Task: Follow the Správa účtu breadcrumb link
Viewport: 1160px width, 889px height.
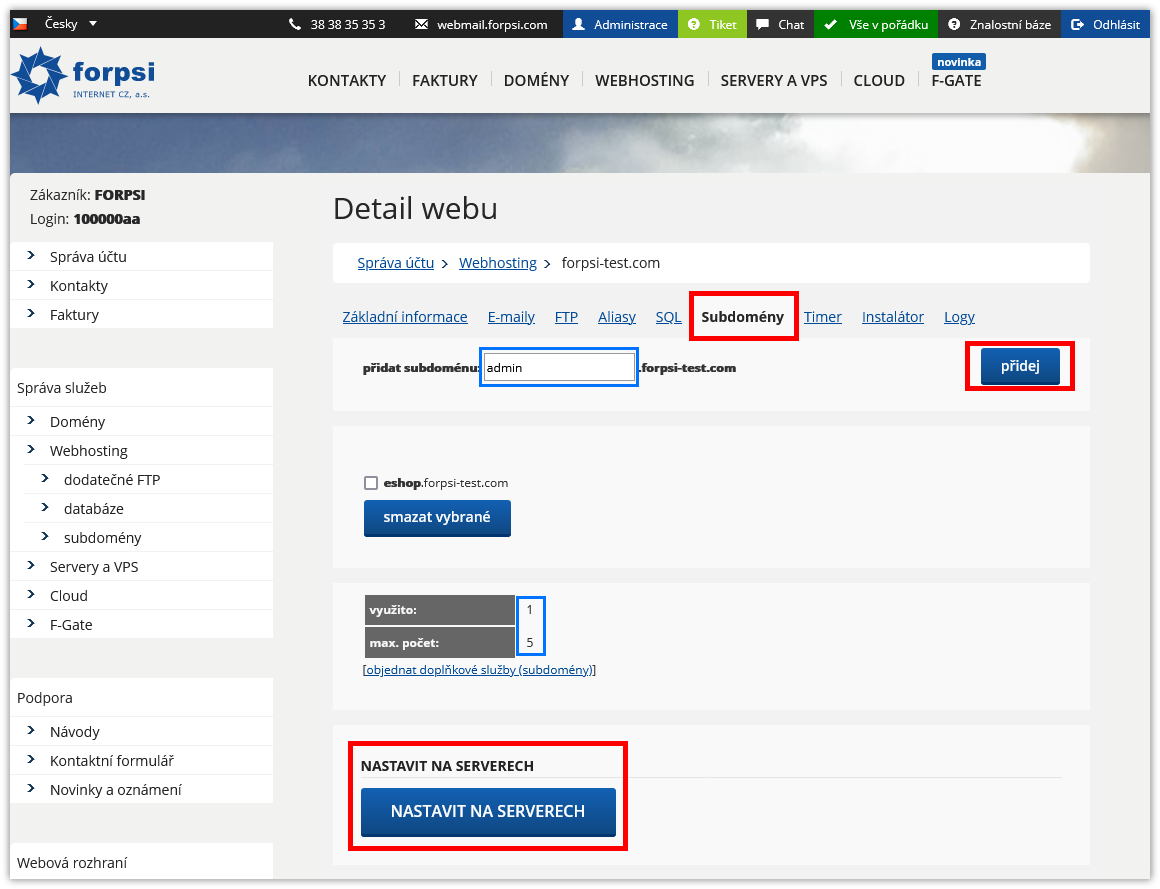Action: [x=396, y=263]
